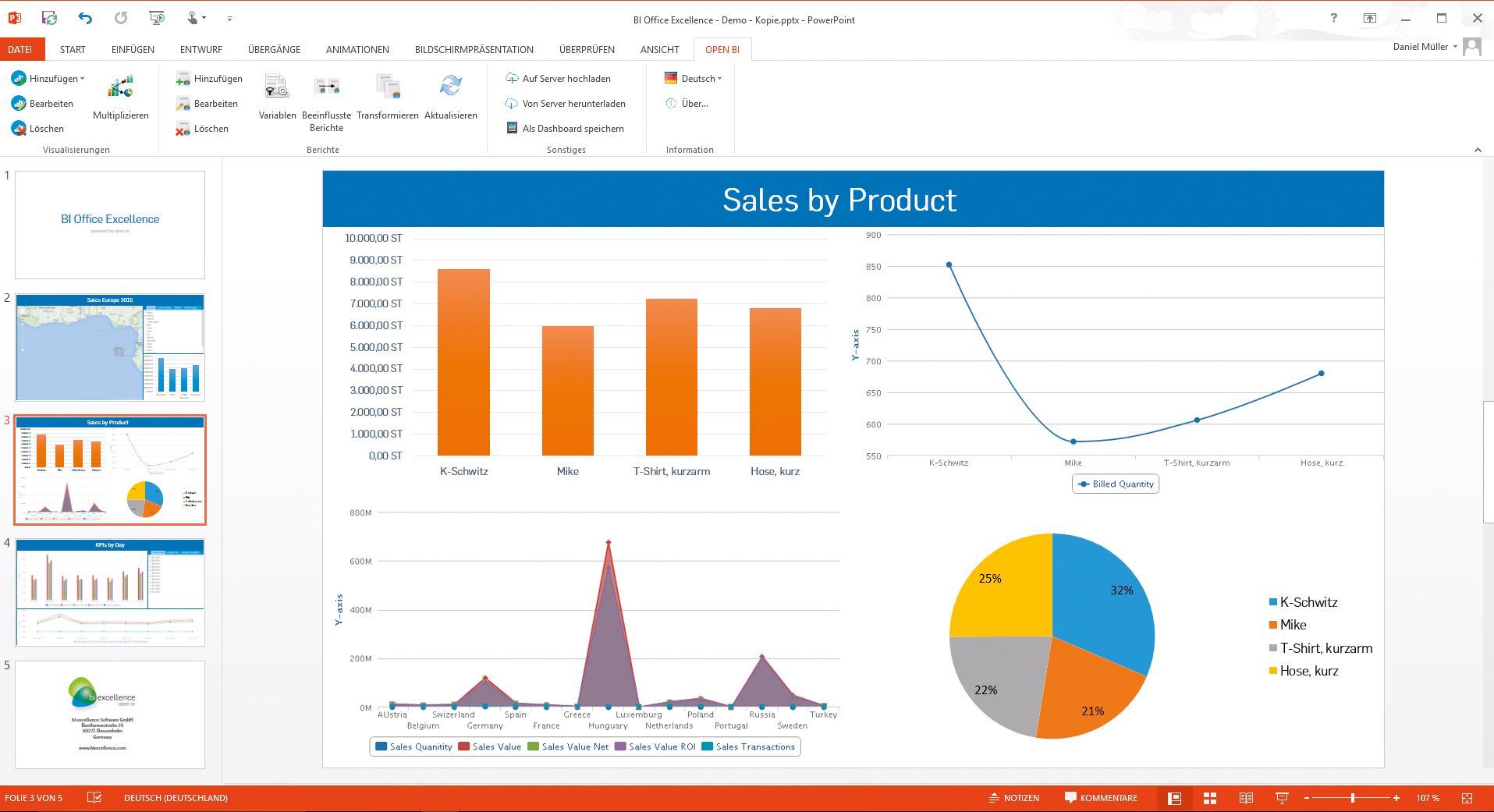Click Auf Server hochladen
The height and width of the screenshot is (812, 1494).
point(558,79)
